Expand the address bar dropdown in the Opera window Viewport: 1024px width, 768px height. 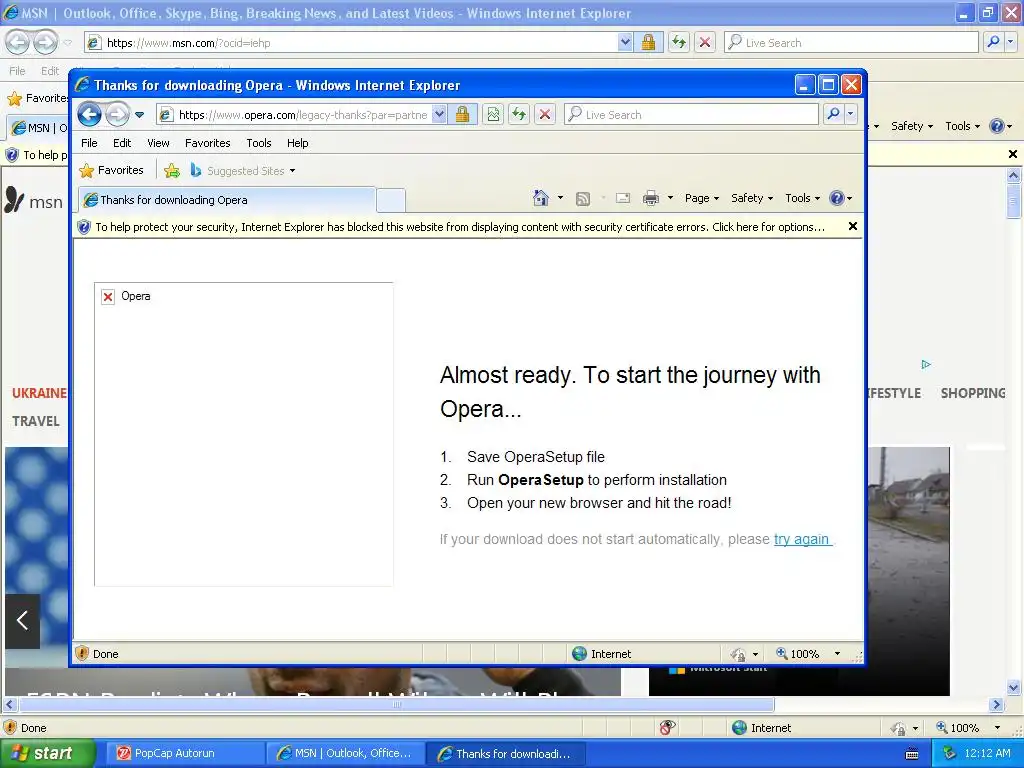(x=440, y=115)
